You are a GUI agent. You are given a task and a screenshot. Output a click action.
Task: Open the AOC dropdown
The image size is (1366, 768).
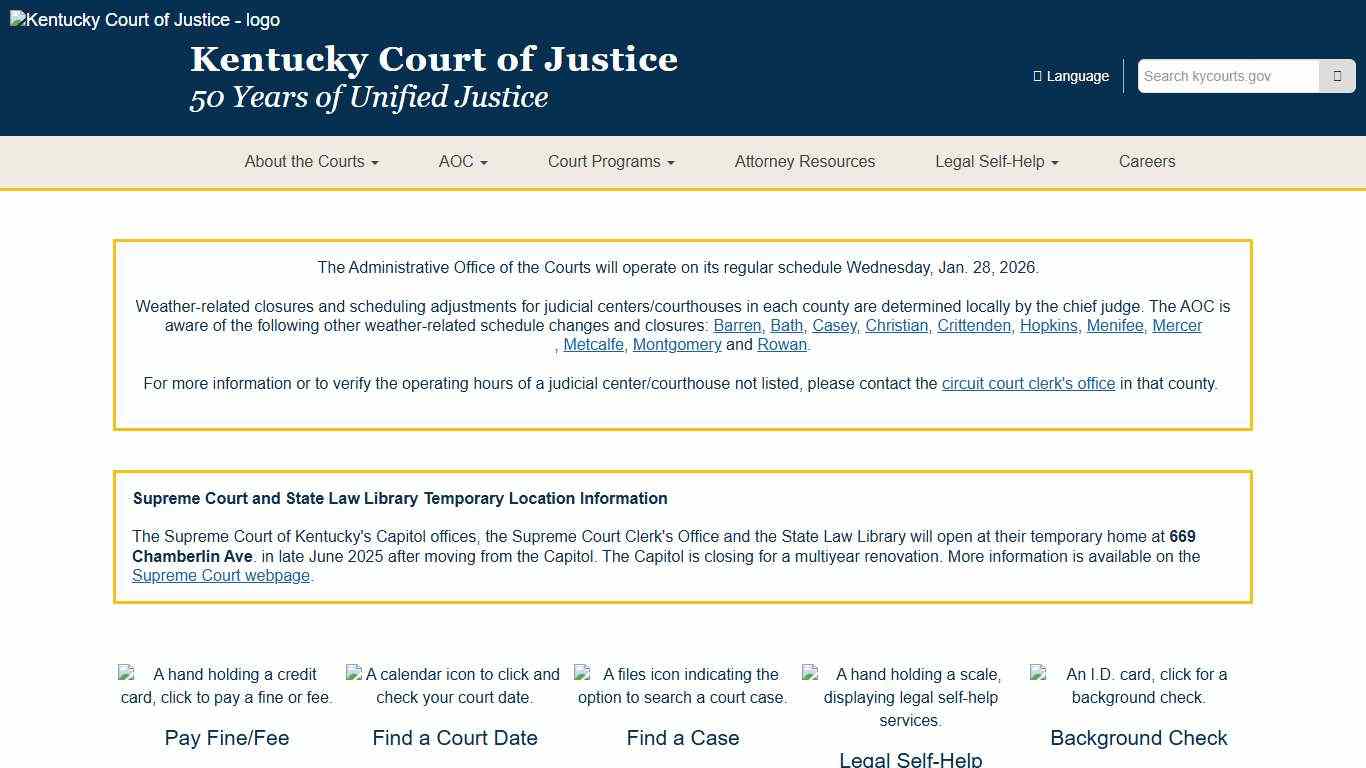click(x=461, y=162)
